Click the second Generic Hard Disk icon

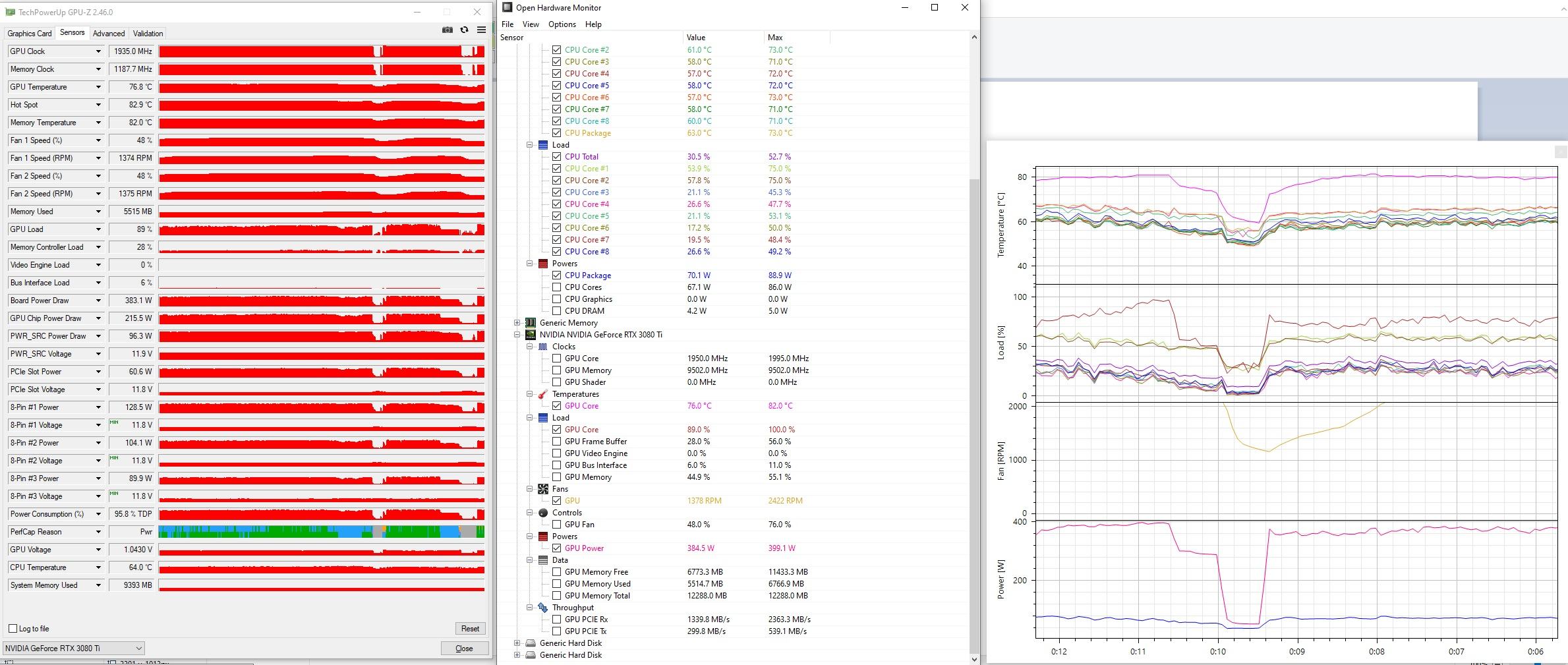pos(531,655)
